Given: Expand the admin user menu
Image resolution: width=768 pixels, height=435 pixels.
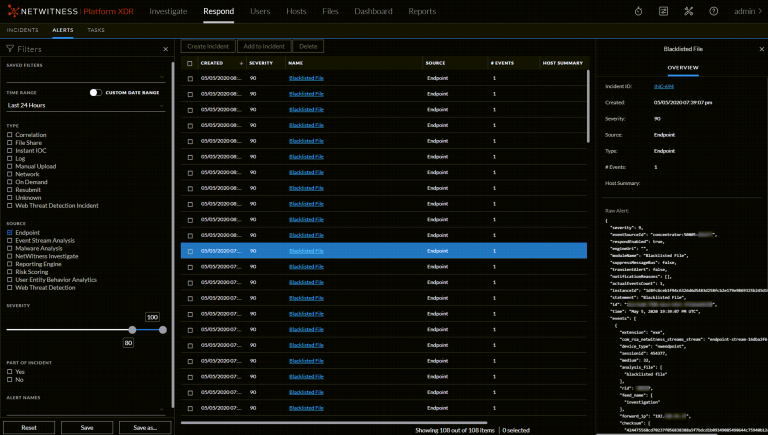Looking at the screenshot, I should (x=745, y=11).
